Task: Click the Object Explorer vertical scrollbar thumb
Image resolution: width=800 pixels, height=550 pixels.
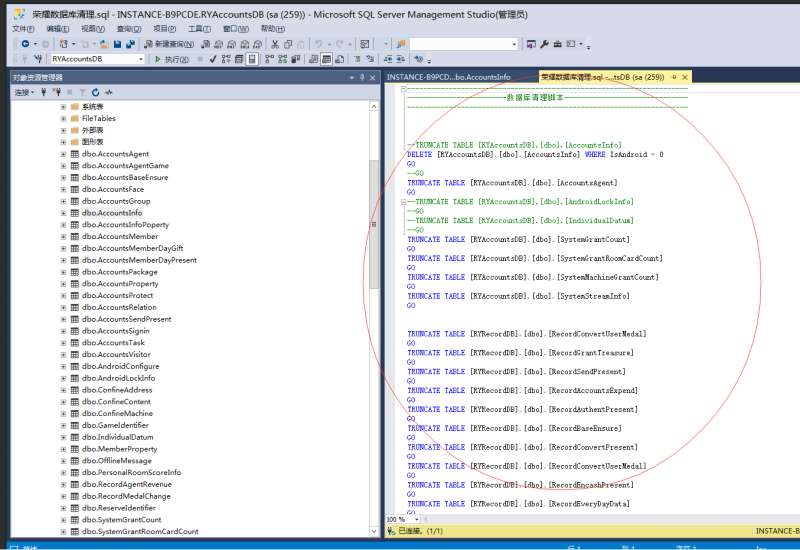Action: [x=374, y=224]
